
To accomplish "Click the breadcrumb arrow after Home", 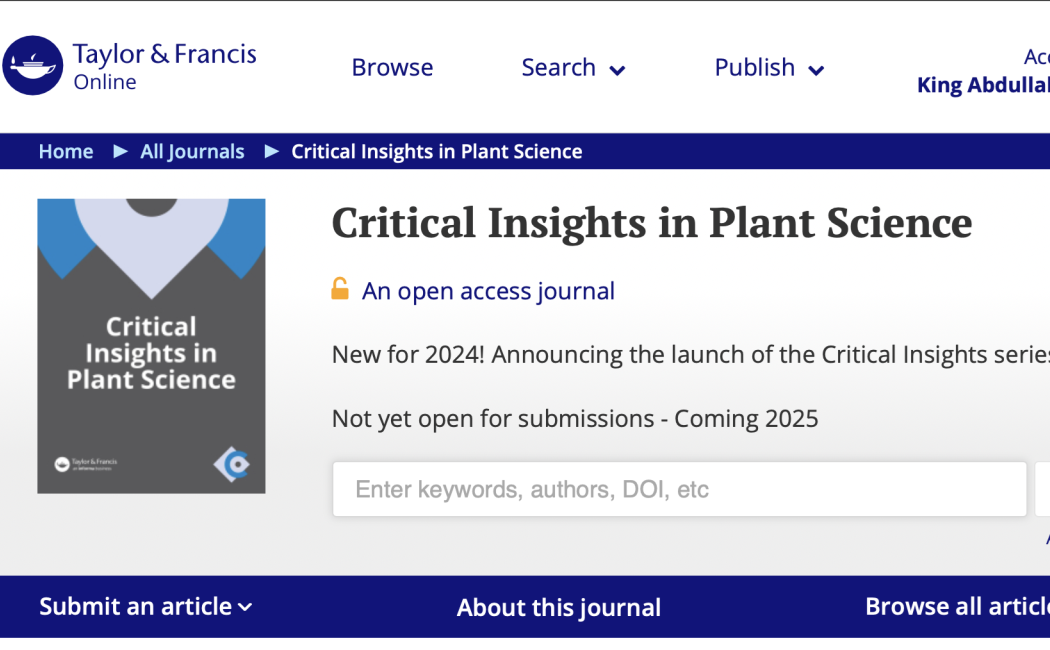I will point(120,151).
